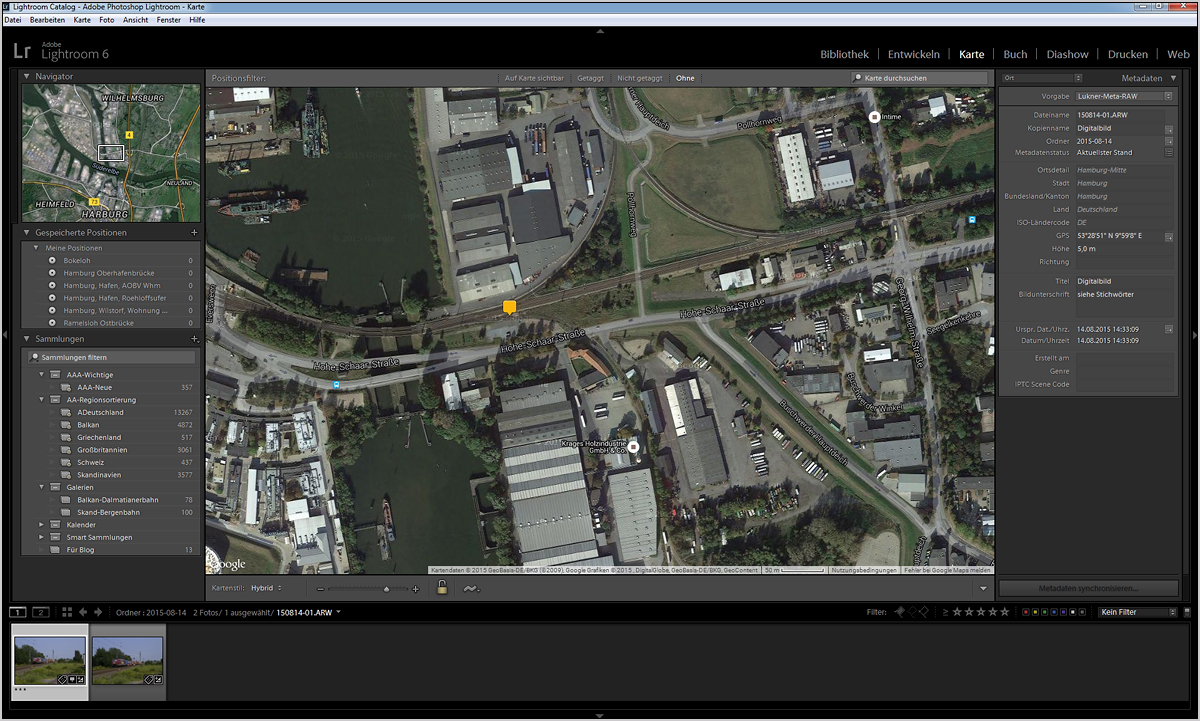The image size is (1200, 721).
Task: Collapse Meine Positionen group
Action: 37,248
